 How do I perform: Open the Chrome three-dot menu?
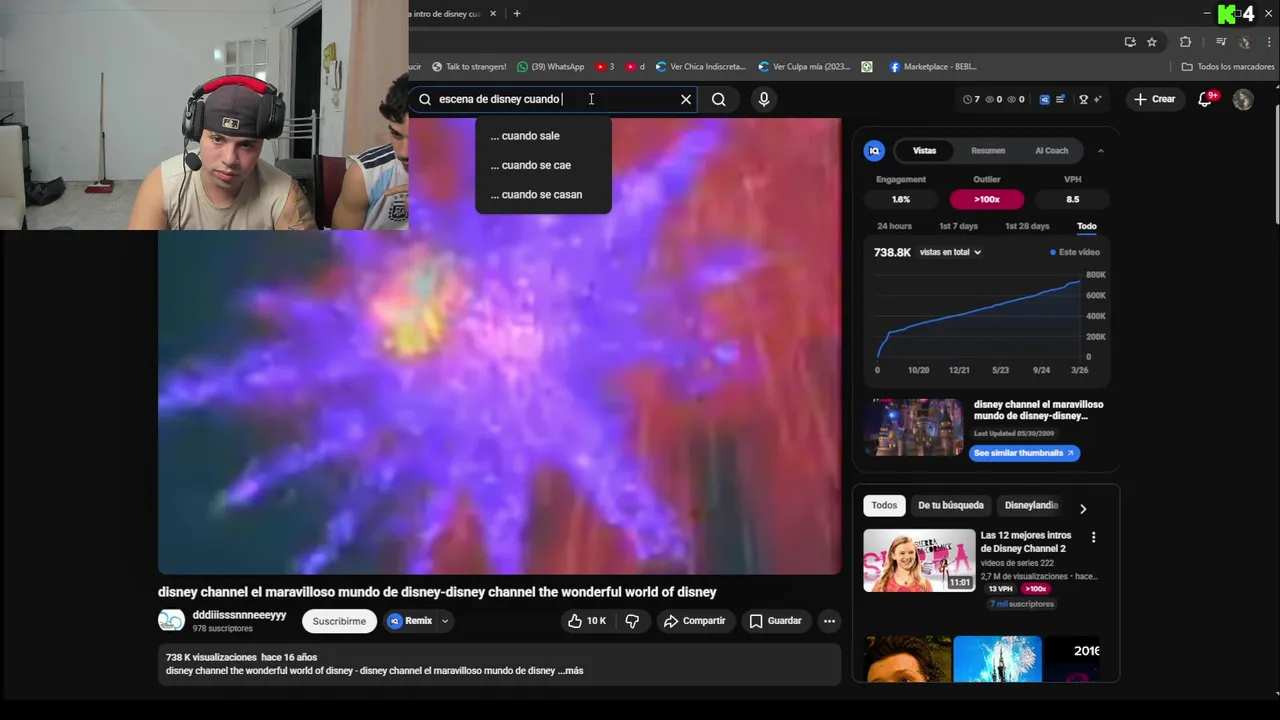1269,42
